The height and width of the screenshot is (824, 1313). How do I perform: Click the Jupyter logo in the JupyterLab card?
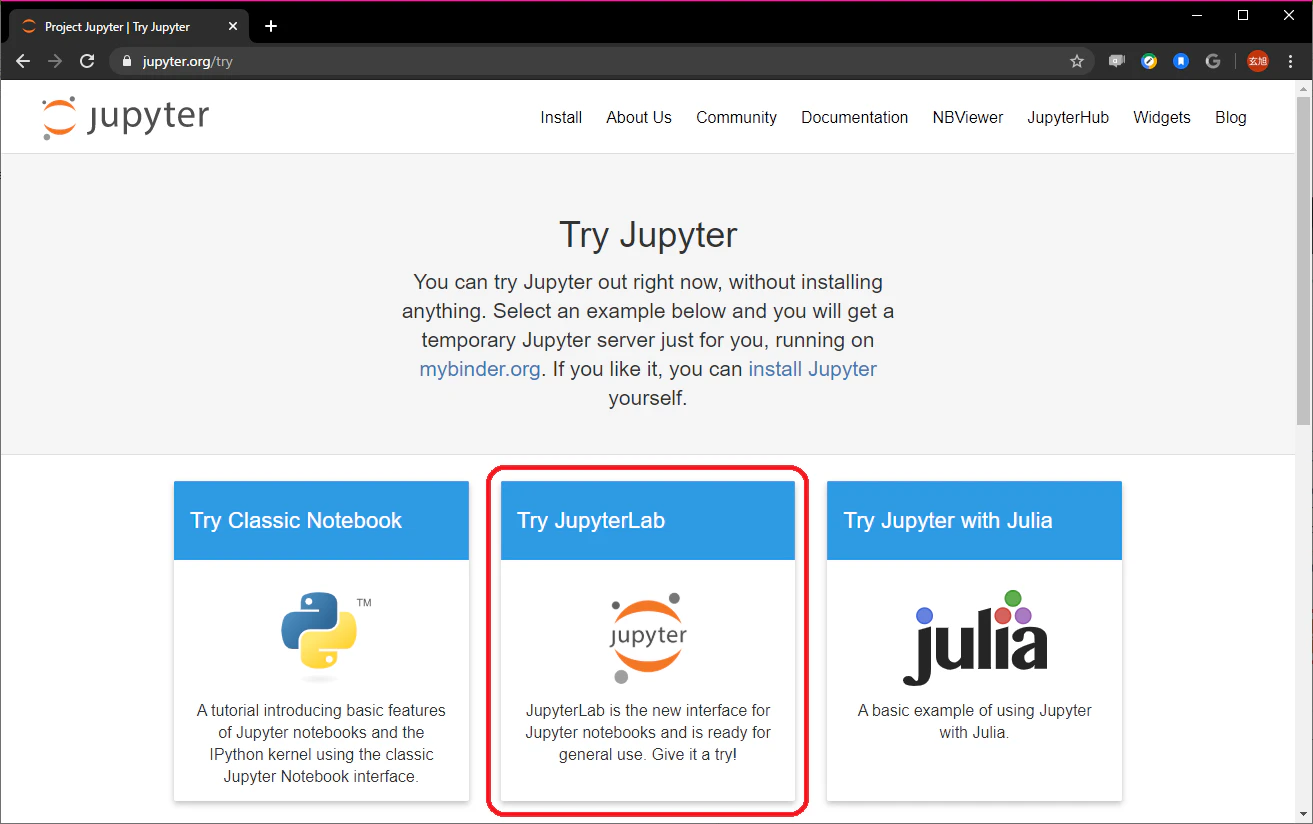coord(648,638)
